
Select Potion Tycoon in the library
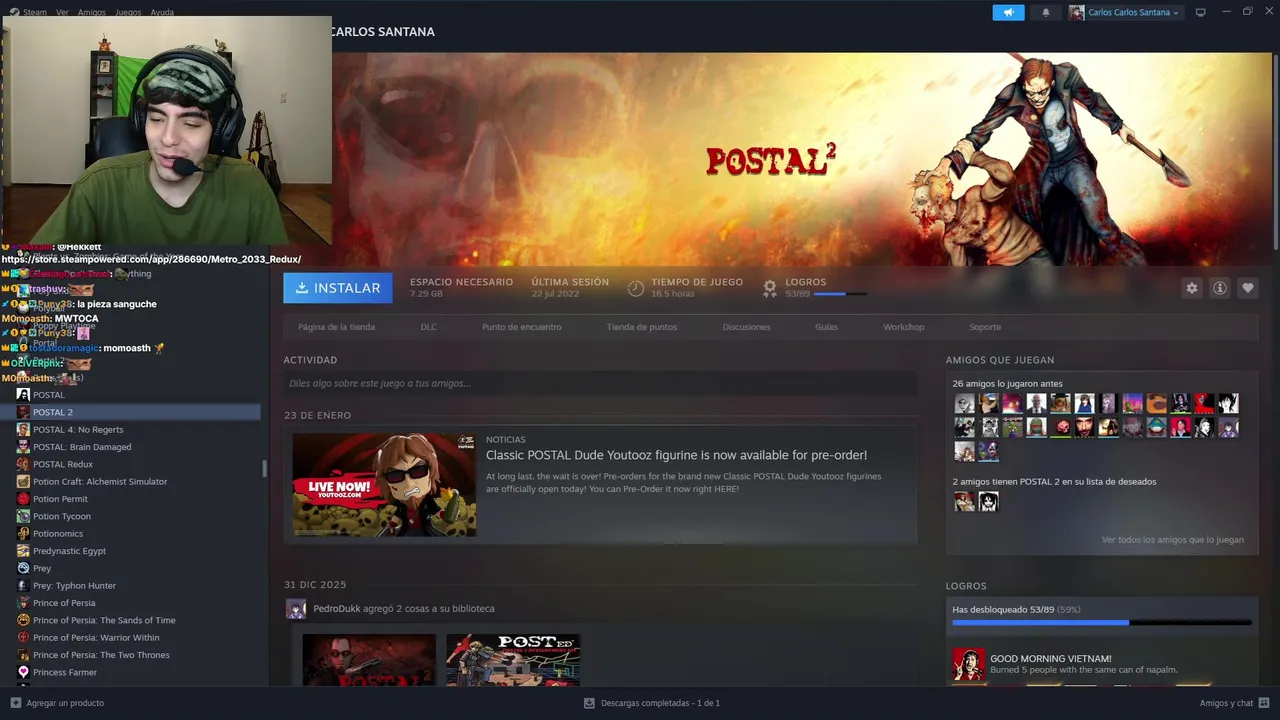(x=62, y=516)
